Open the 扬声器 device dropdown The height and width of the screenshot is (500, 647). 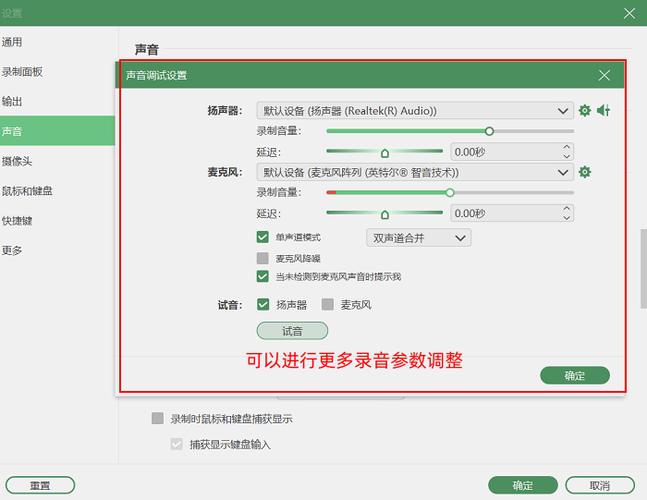415,111
